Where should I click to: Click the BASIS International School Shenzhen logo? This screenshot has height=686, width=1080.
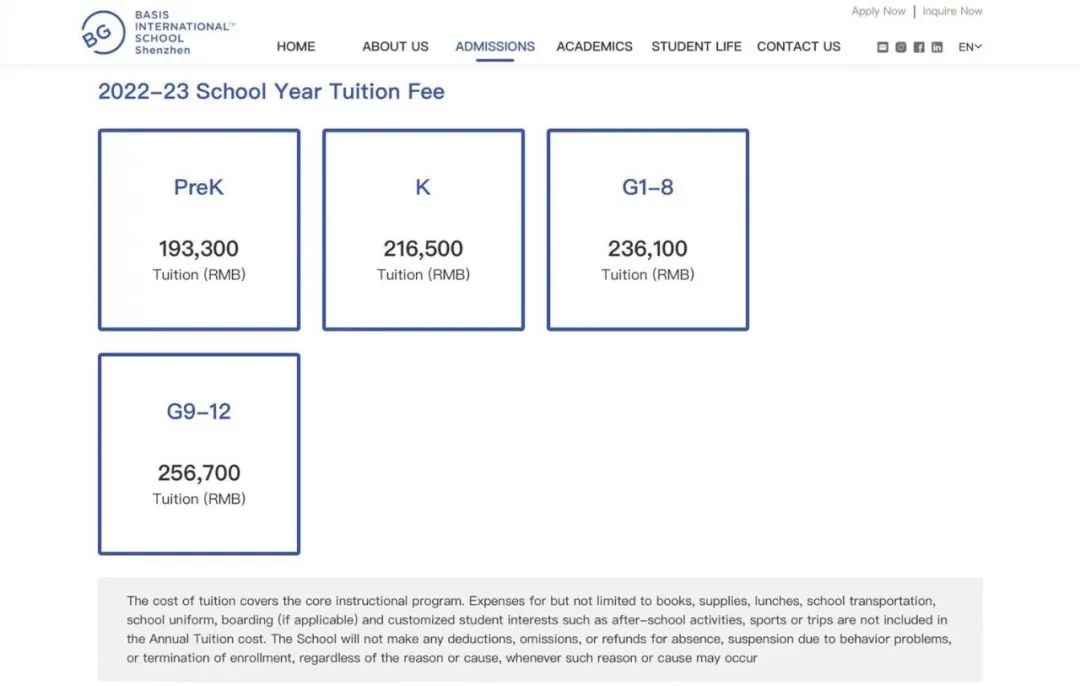157,33
